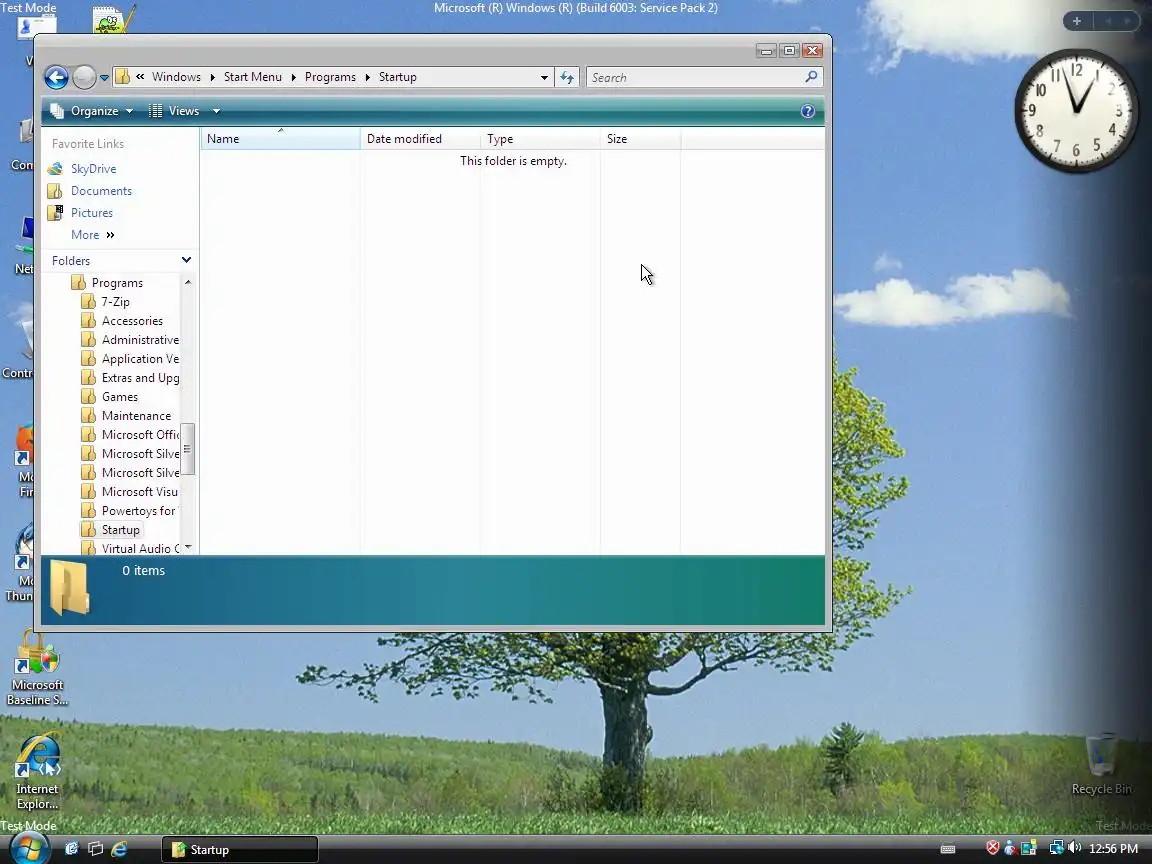Click the analog Clock gadget
Screen dimensions: 1152x864
[x=1076, y=111]
